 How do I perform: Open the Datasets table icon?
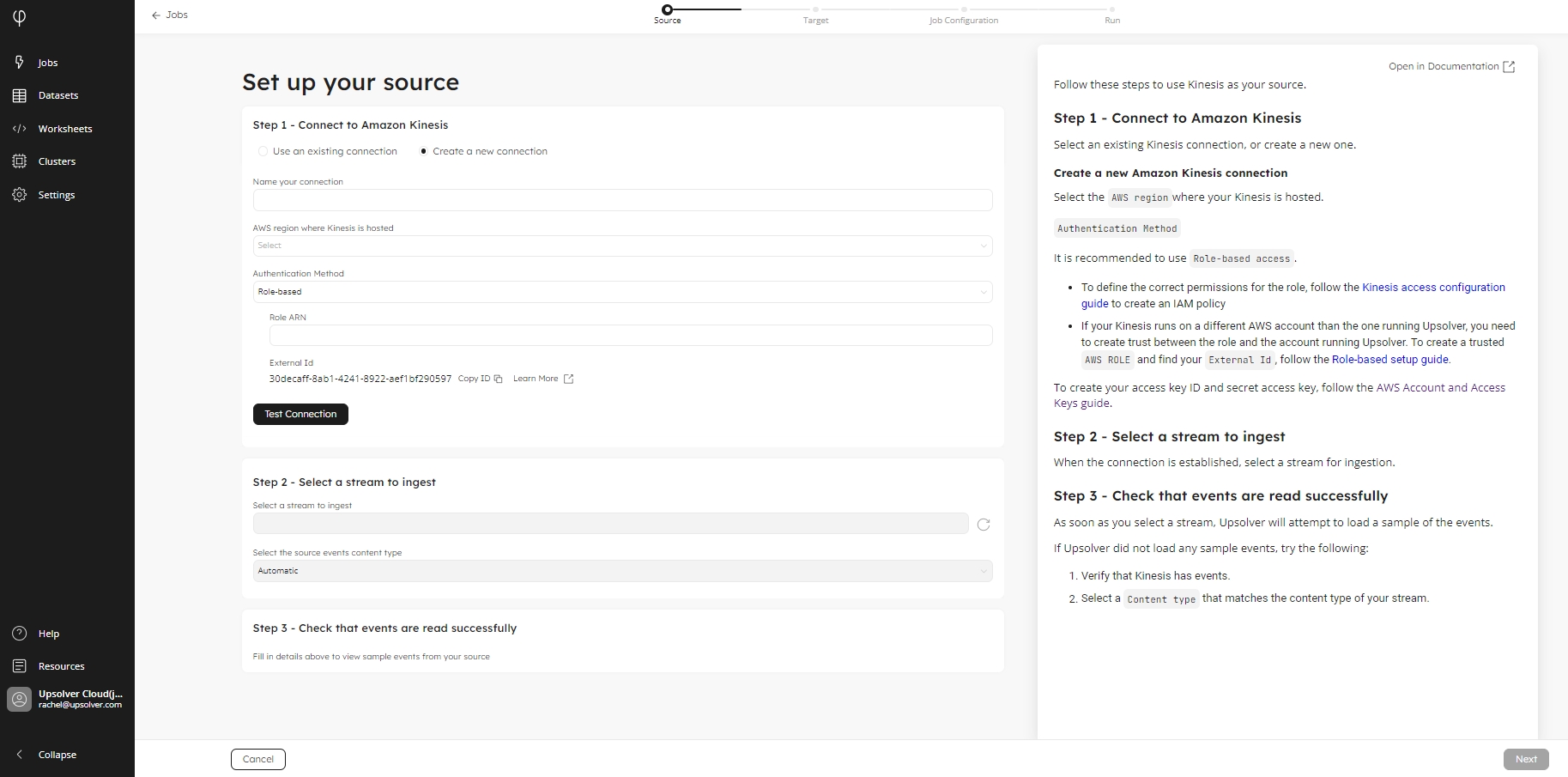20,95
